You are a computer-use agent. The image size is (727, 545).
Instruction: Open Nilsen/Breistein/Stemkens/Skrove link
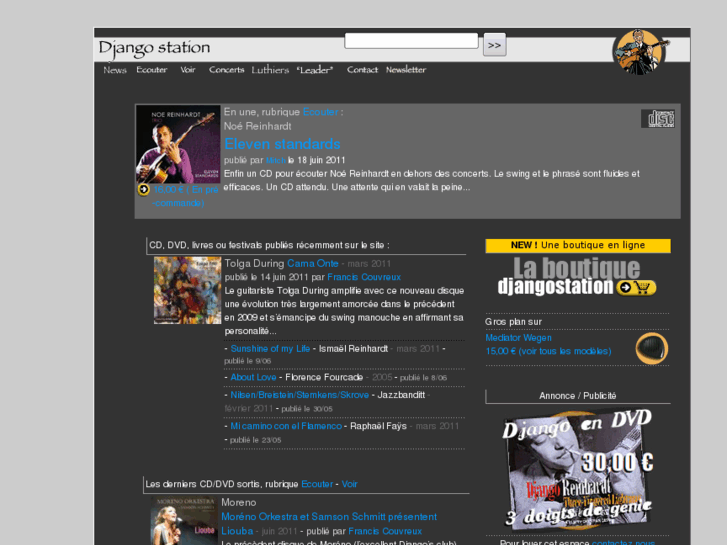(x=300, y=395)
